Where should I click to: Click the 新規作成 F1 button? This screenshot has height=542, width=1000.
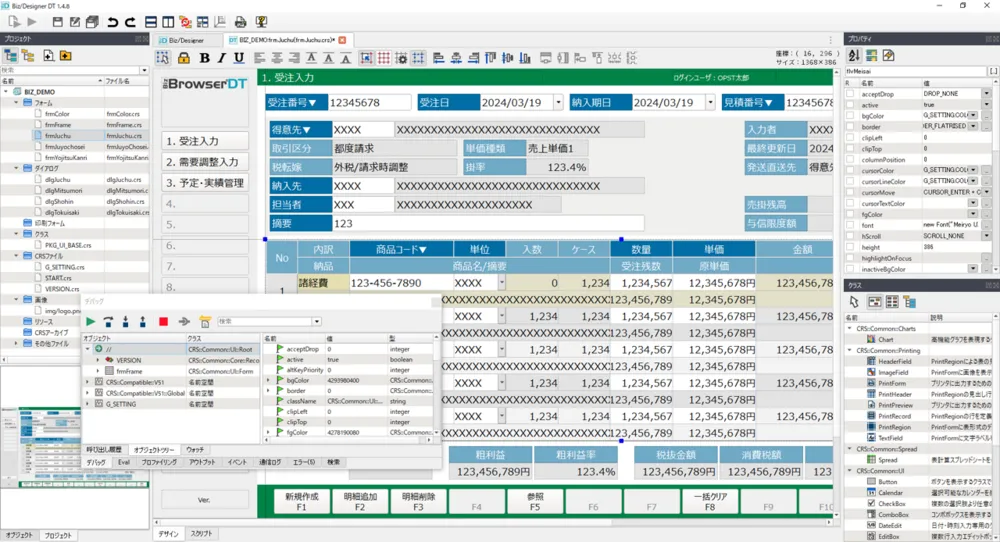pos(301,501)
